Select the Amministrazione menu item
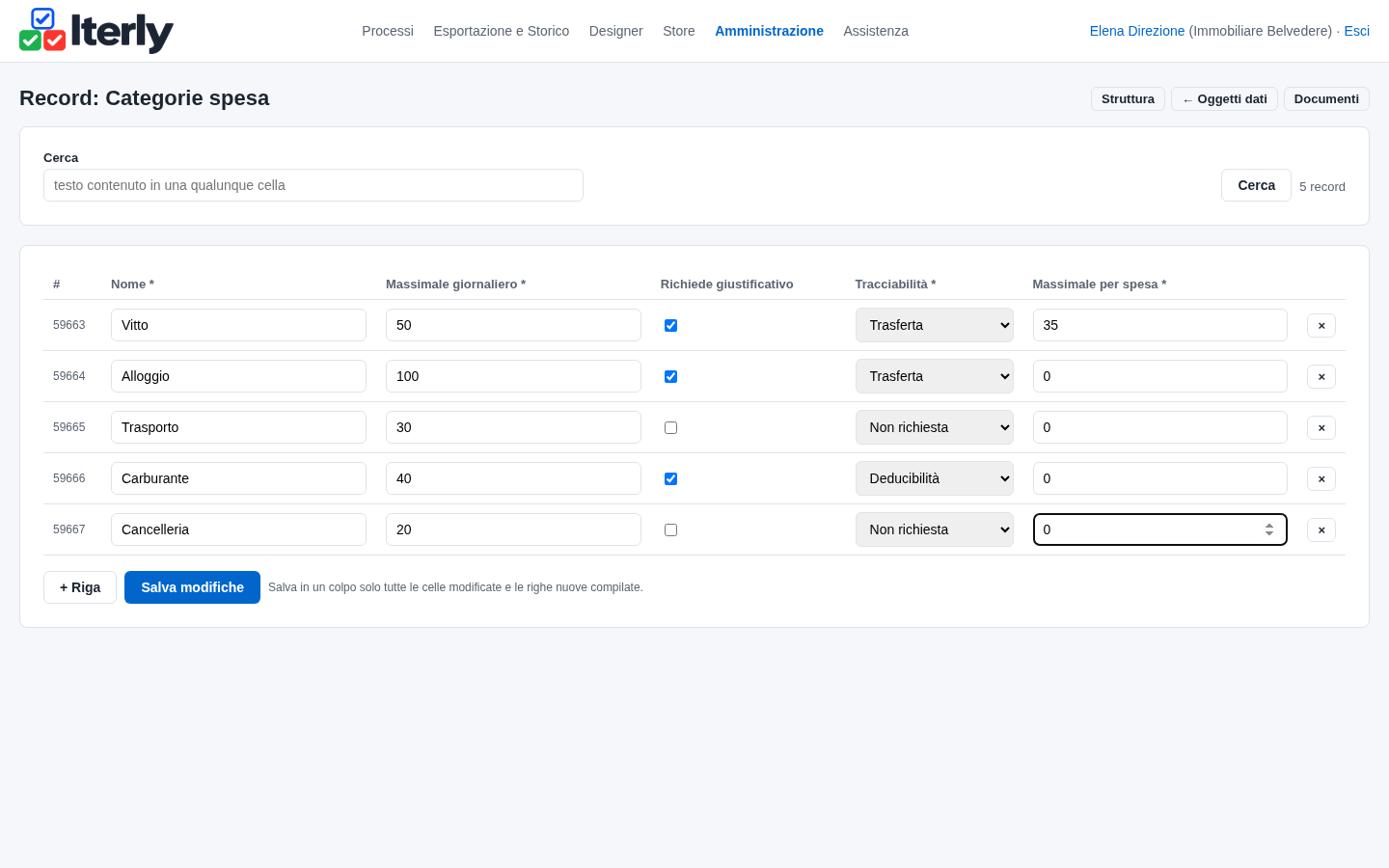 point(769,31)
